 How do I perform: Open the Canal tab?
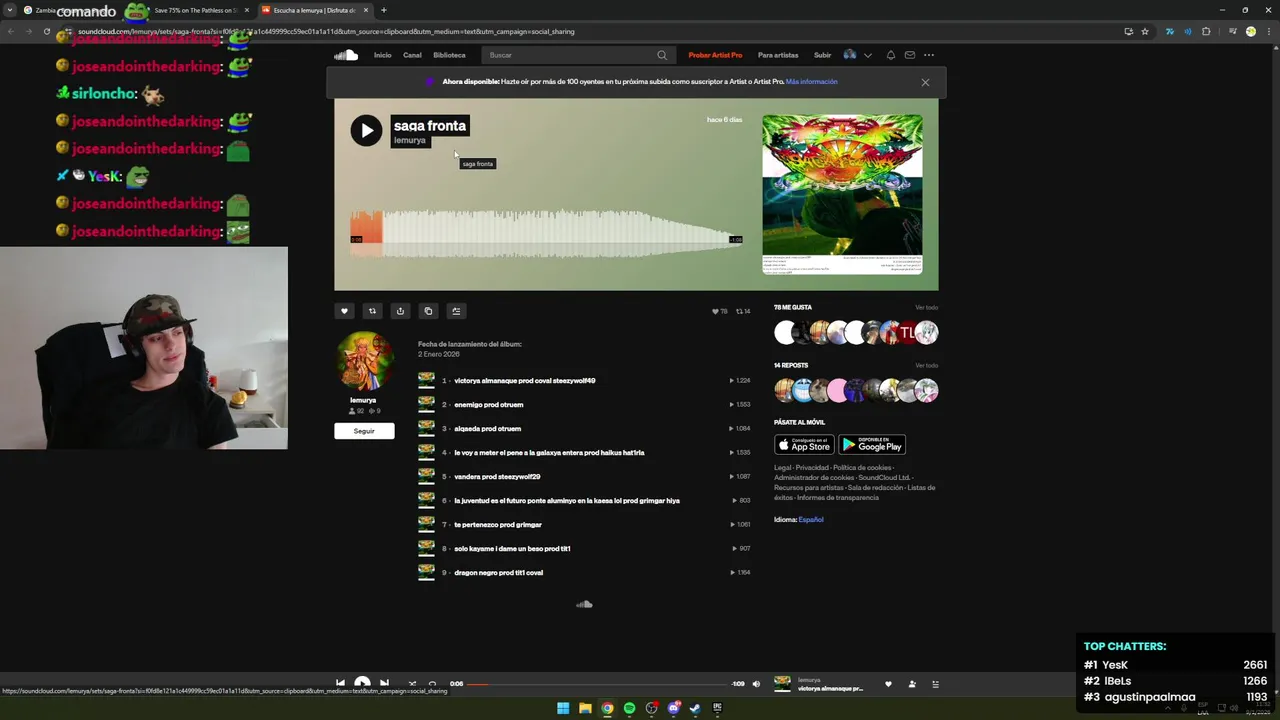(x=412, y=55)
